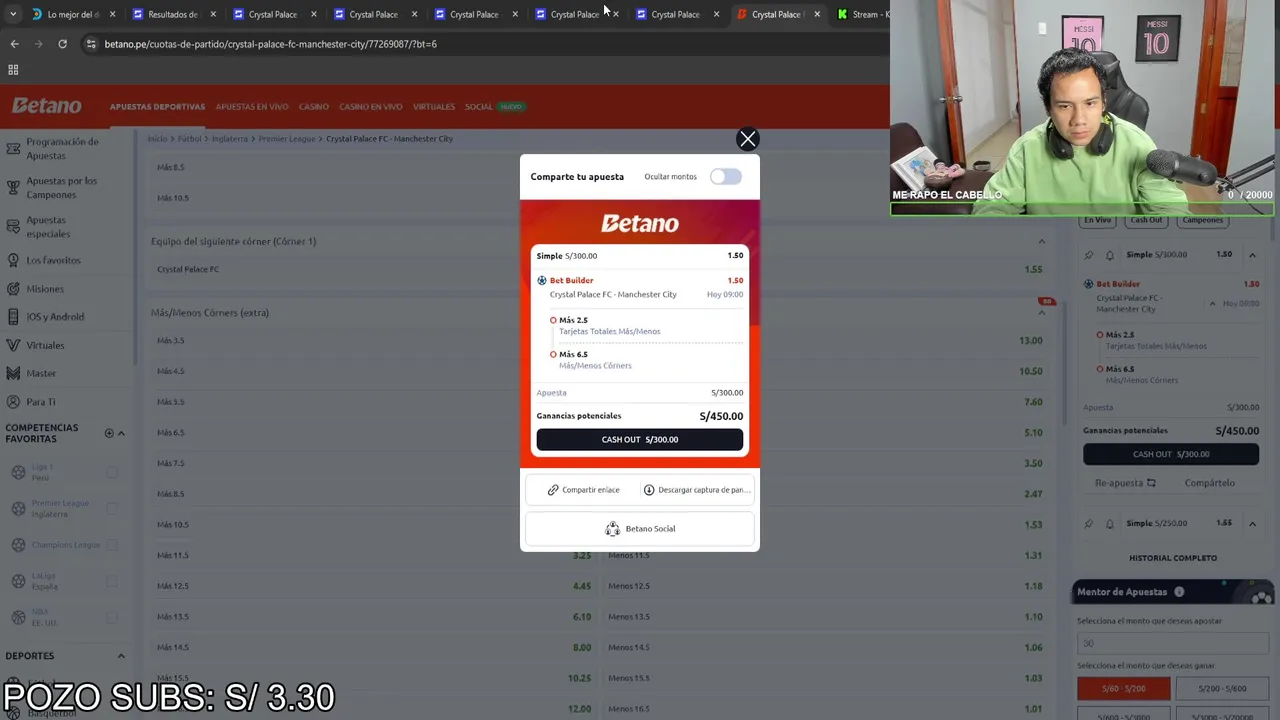Open the browser apps grid icon
This screenshot has height=720, width=1280.
[x=13, y=70]
